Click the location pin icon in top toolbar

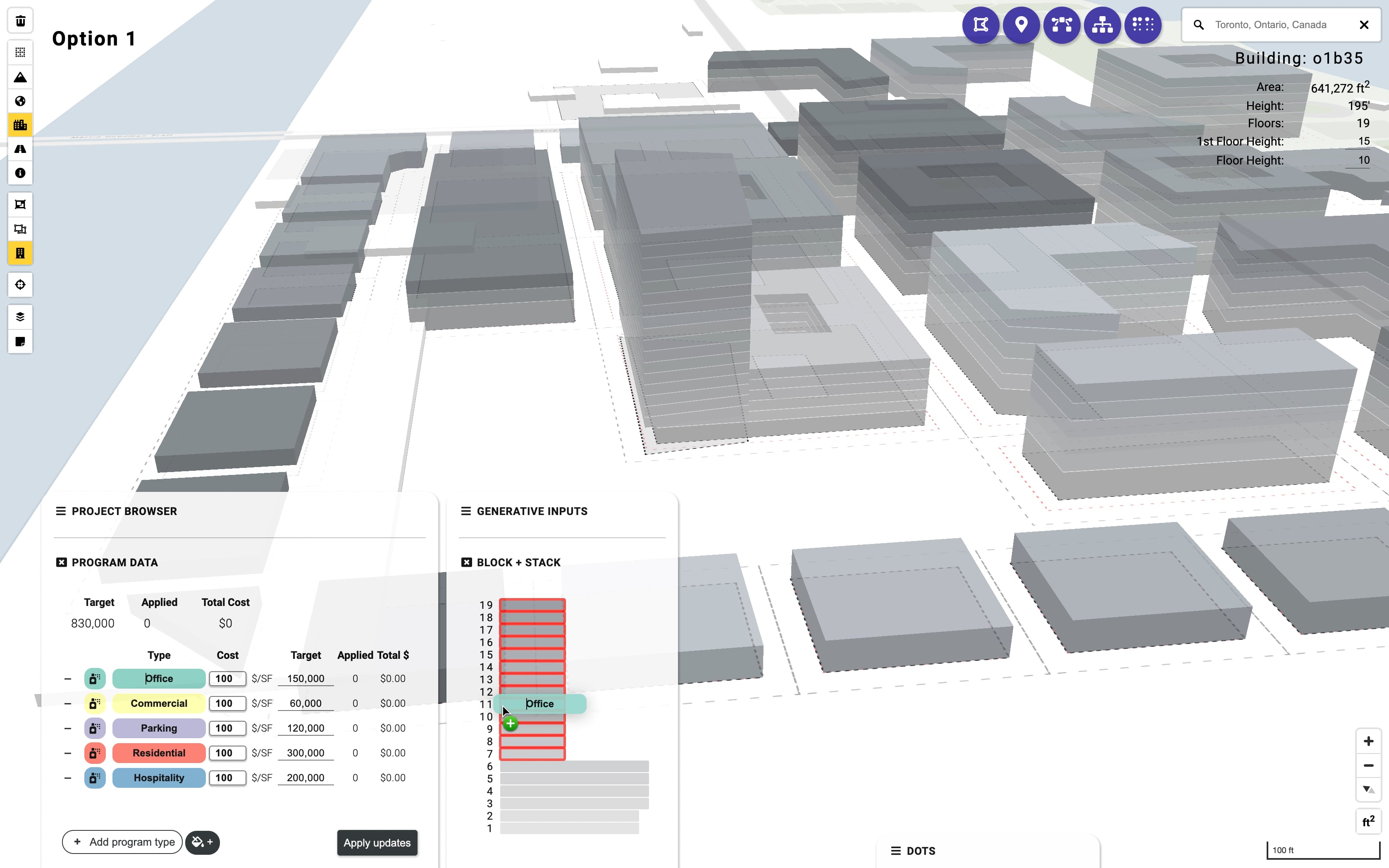point(1021,25)
